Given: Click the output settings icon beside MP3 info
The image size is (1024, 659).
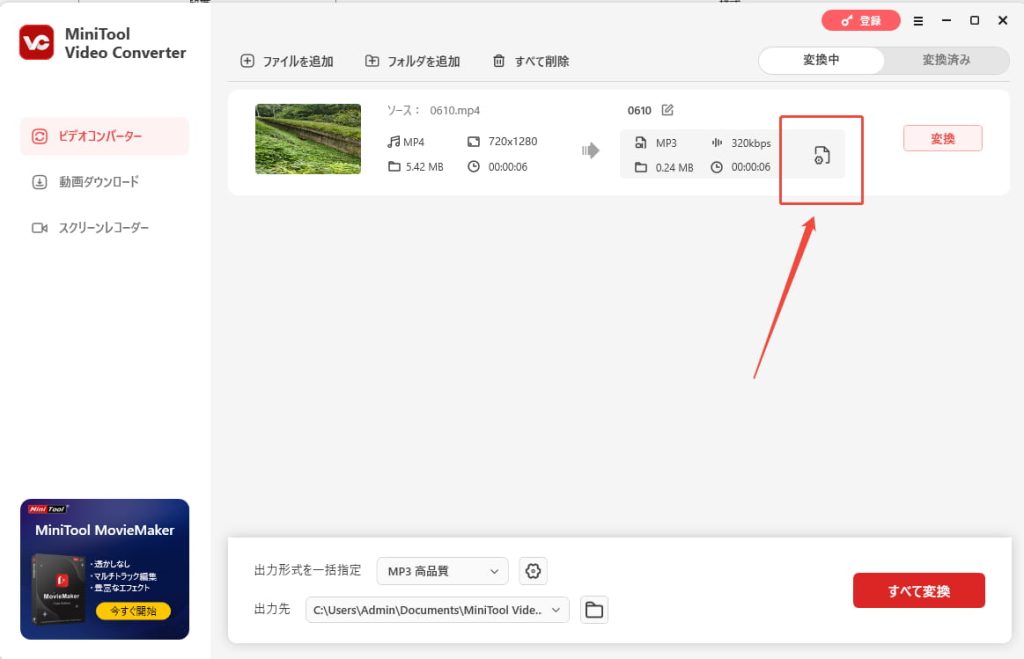Looking at the screenshot, I should (821, 155).
